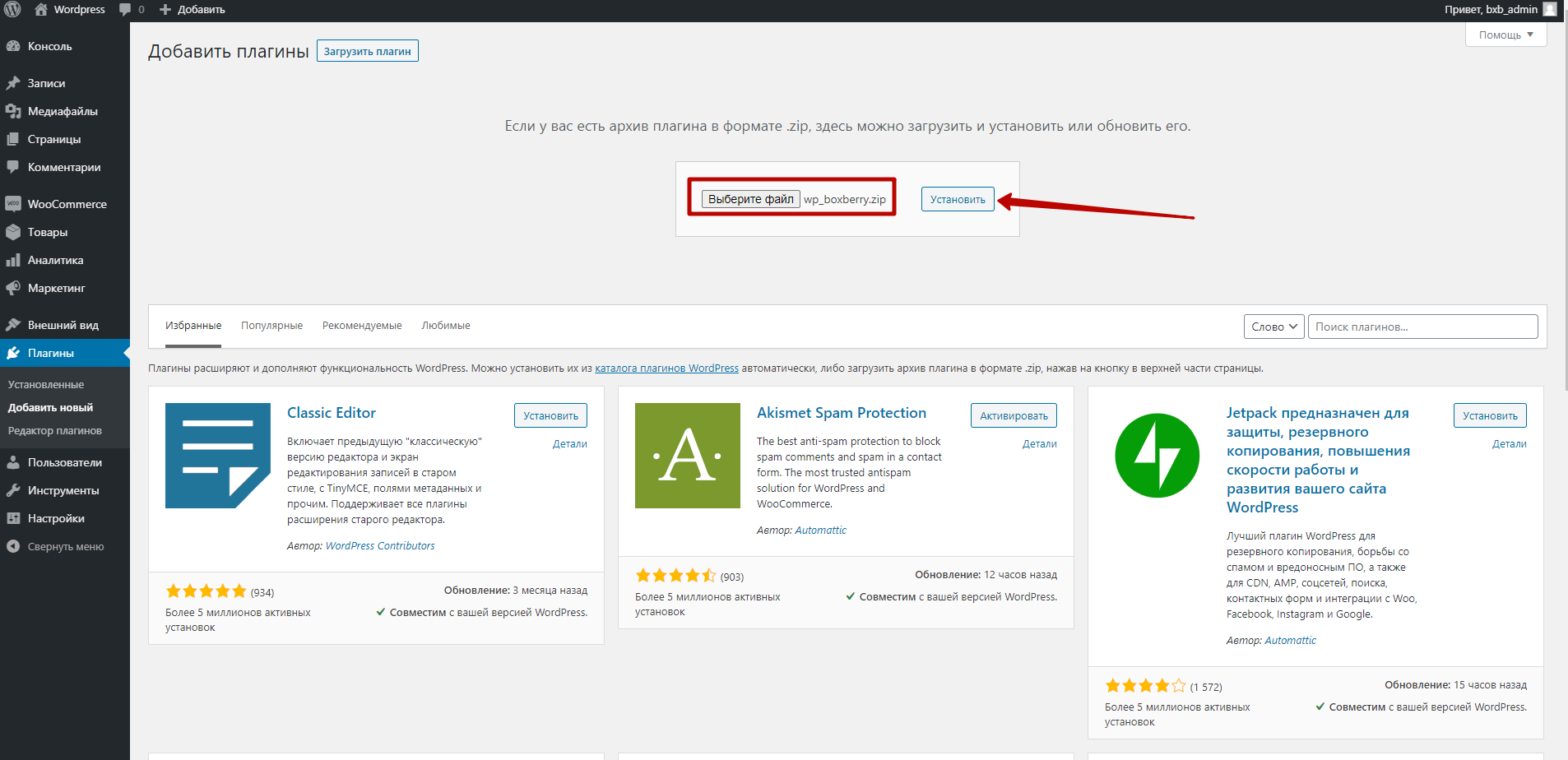Click the Выберите файл button

click(x=751, y=199)
